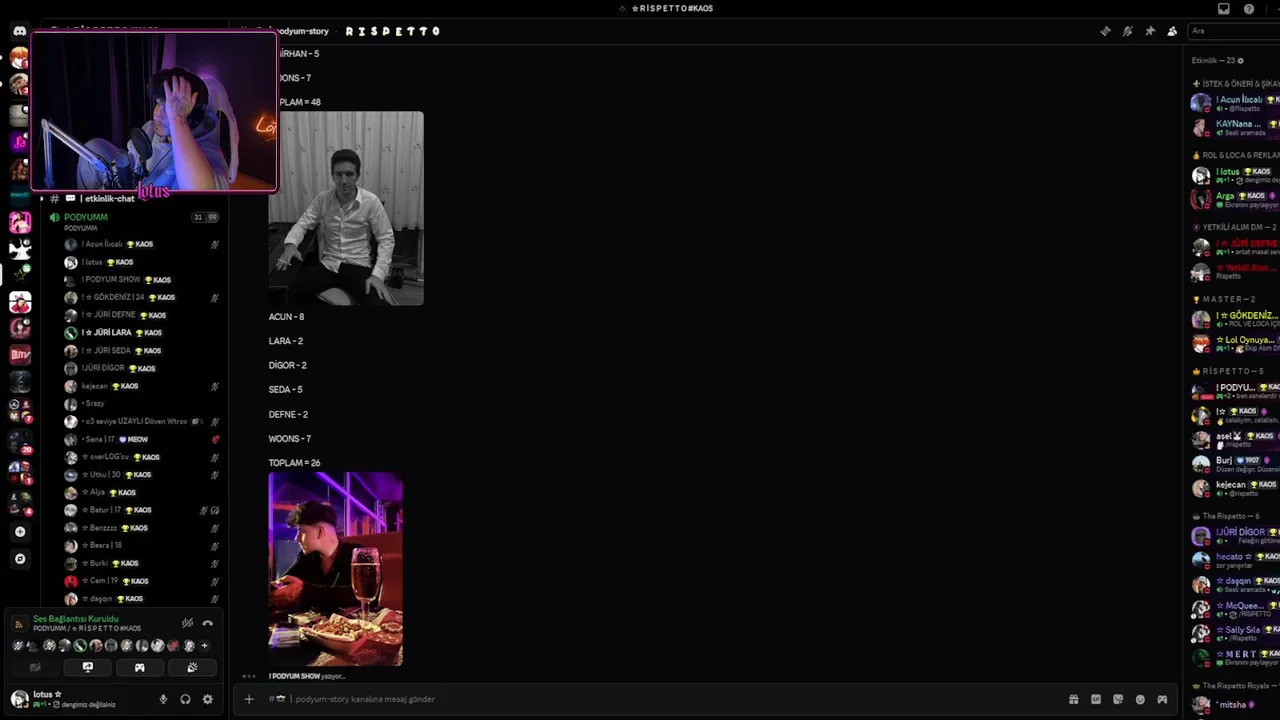Open the GIF picker icon
This screenshot has width=1280, height=720.
click(1096, 699)
